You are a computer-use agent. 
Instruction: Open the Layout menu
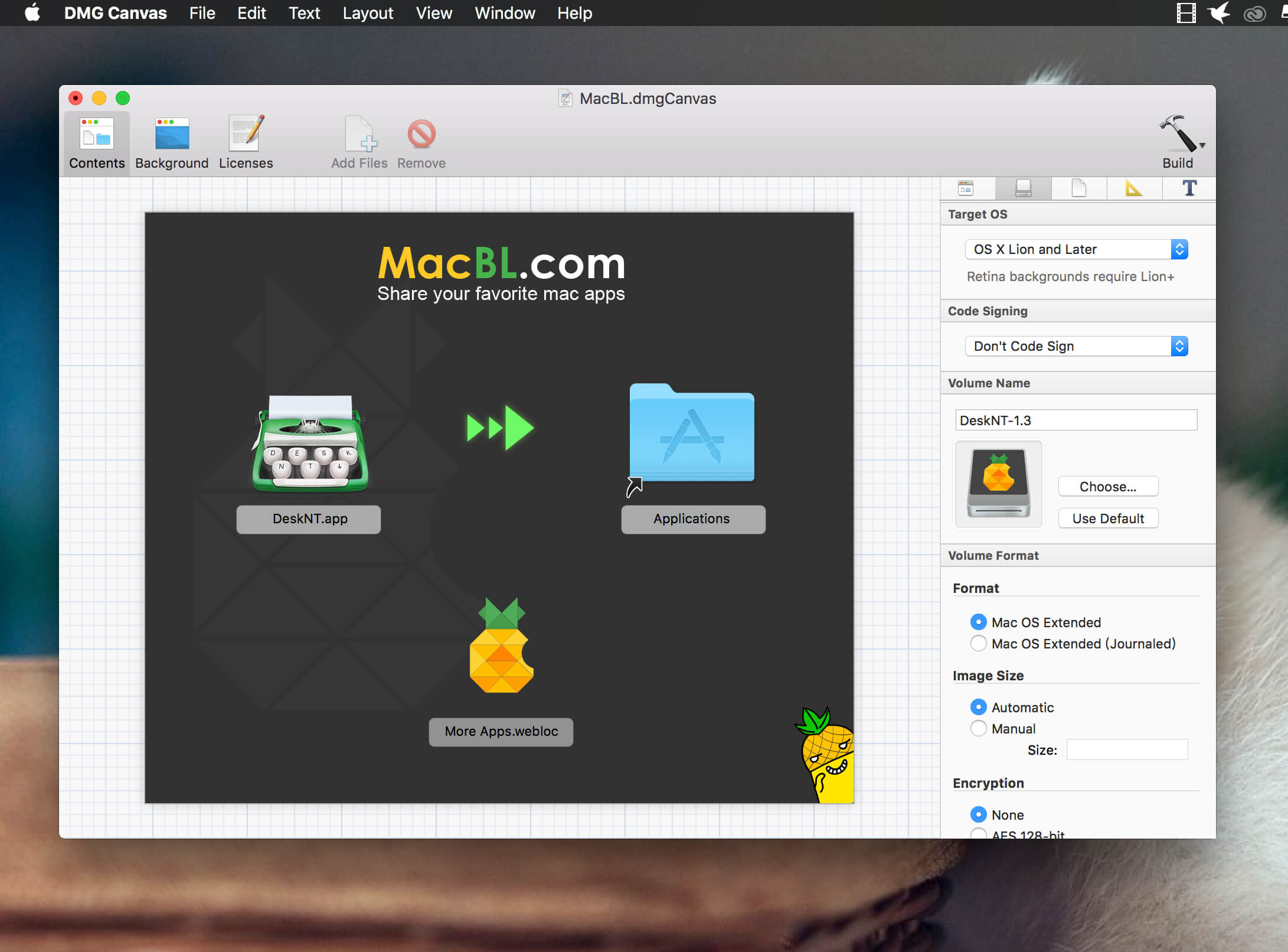(x=368, y=13)
